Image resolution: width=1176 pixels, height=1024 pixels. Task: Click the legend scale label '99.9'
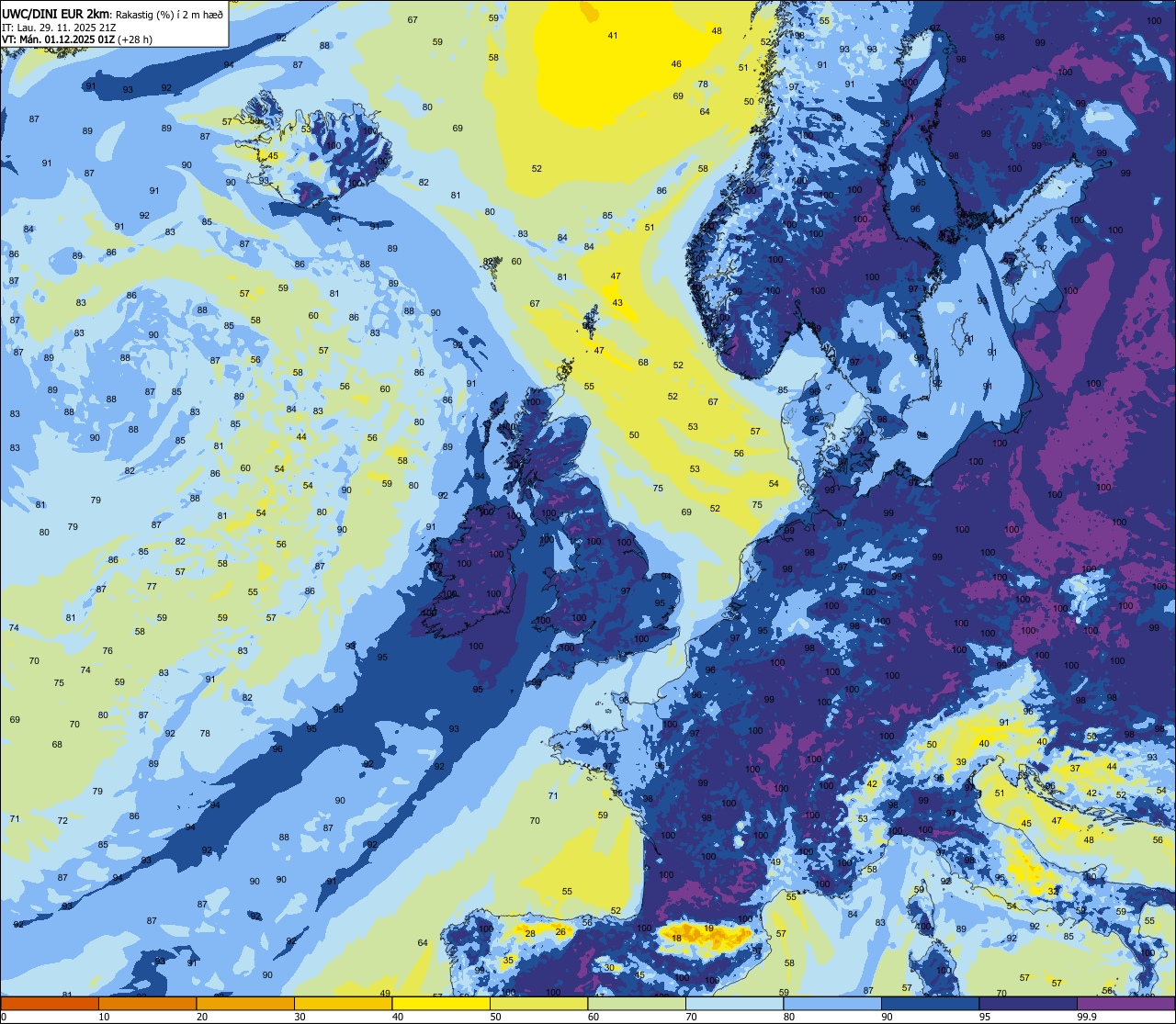[1088, 1017]
